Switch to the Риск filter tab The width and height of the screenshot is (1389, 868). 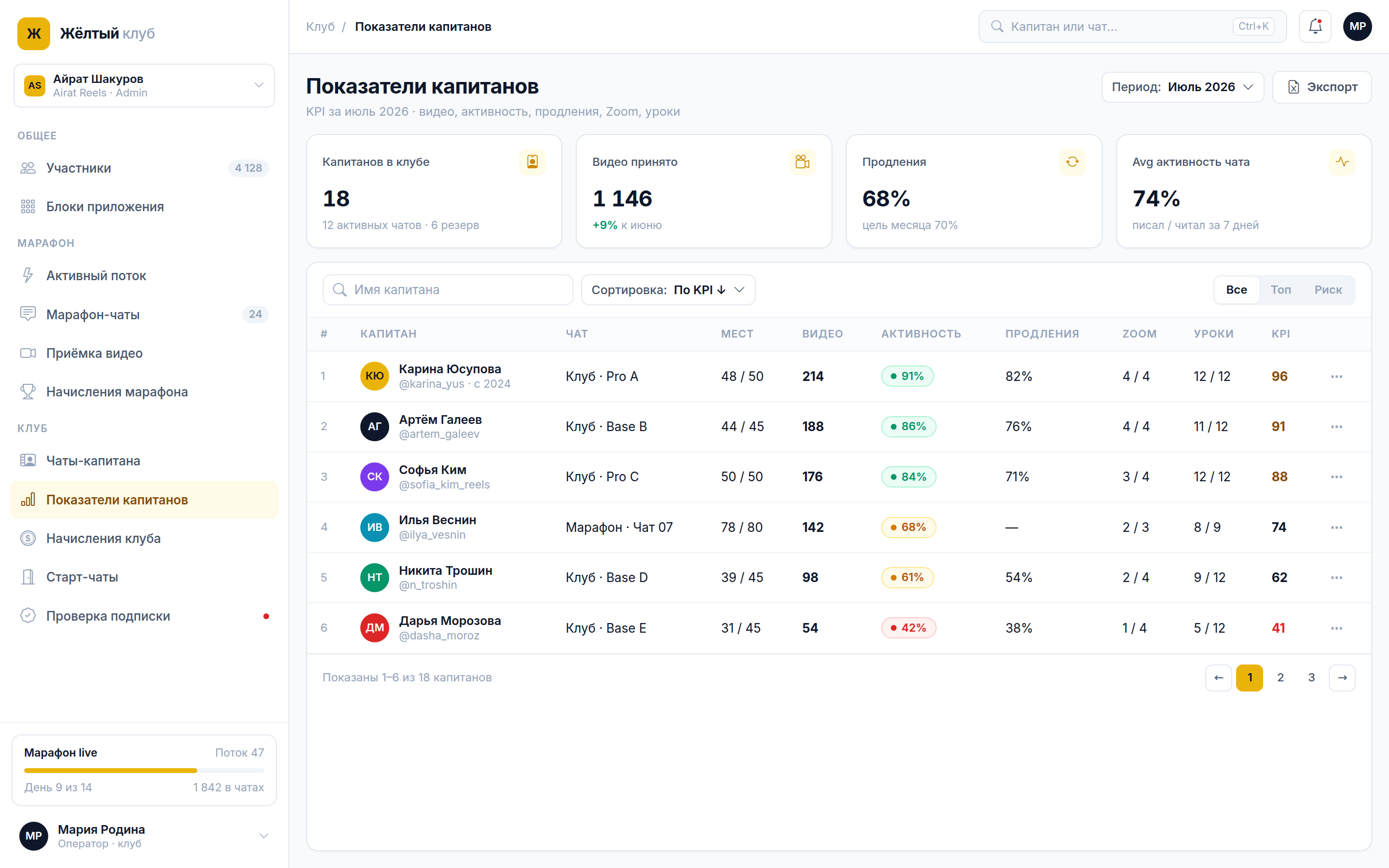[x=1328, y=290]
